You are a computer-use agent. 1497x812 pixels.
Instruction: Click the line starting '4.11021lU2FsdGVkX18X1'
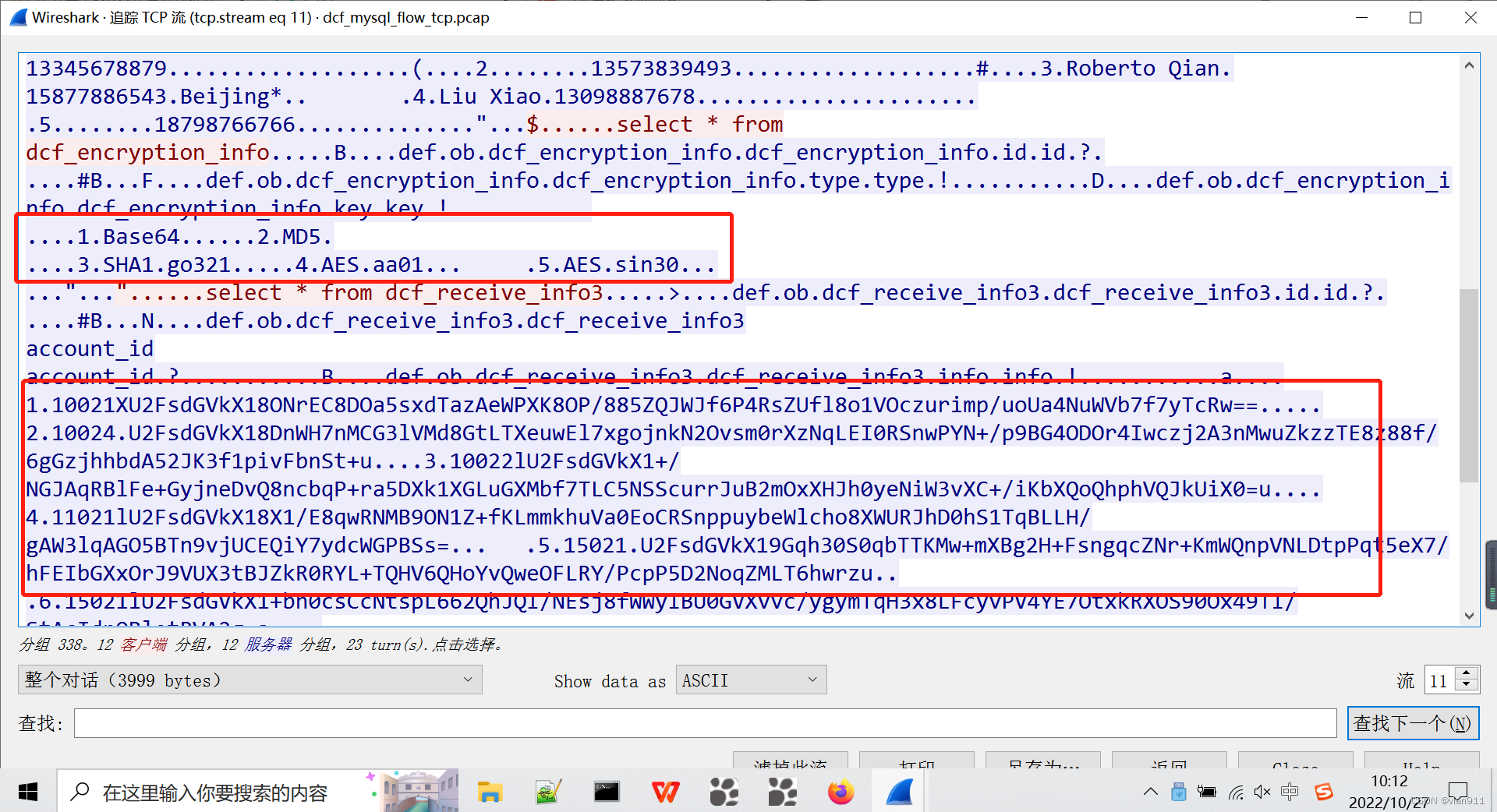558,517
